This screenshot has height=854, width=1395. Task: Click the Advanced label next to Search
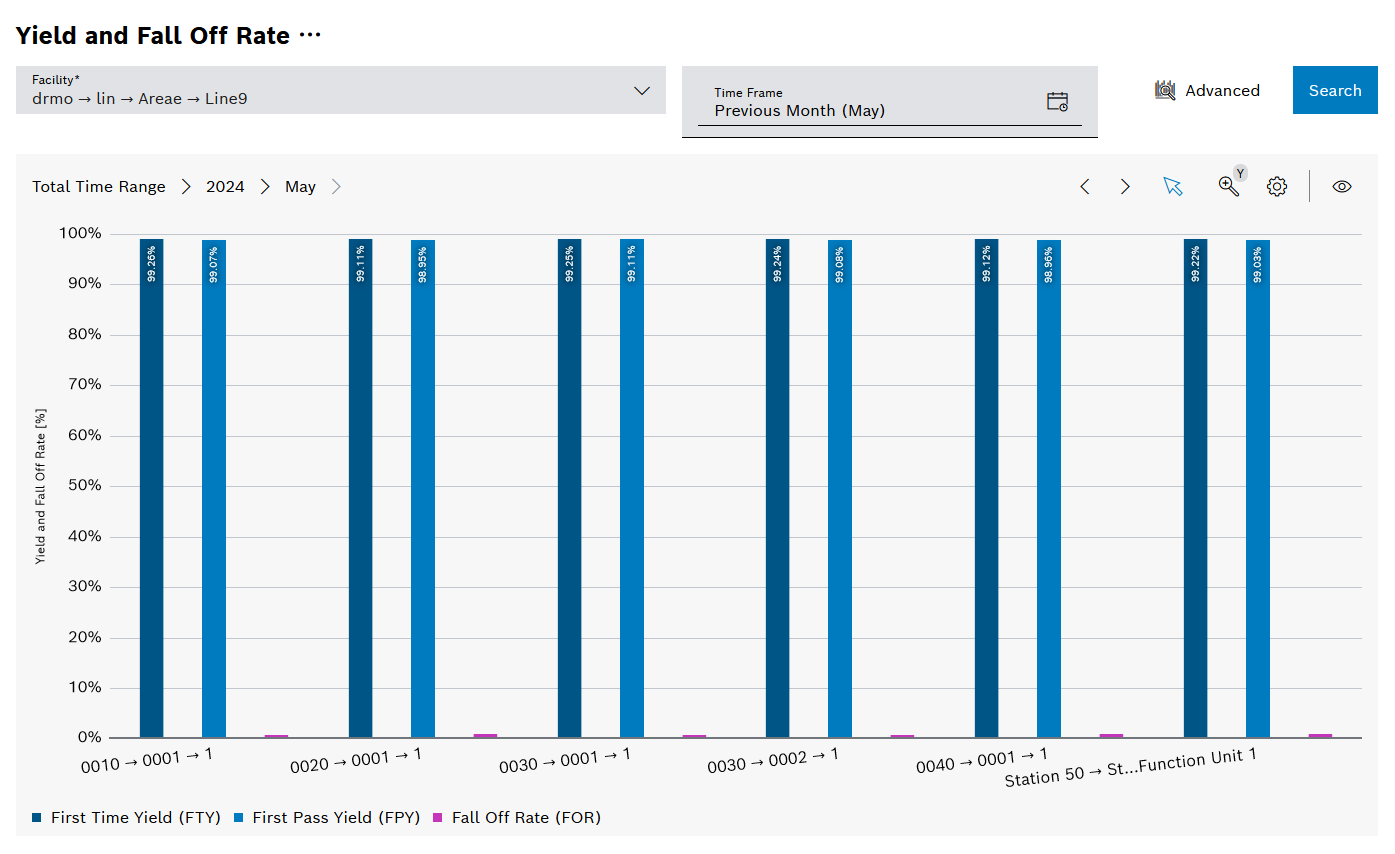[x=1221, y=90]
